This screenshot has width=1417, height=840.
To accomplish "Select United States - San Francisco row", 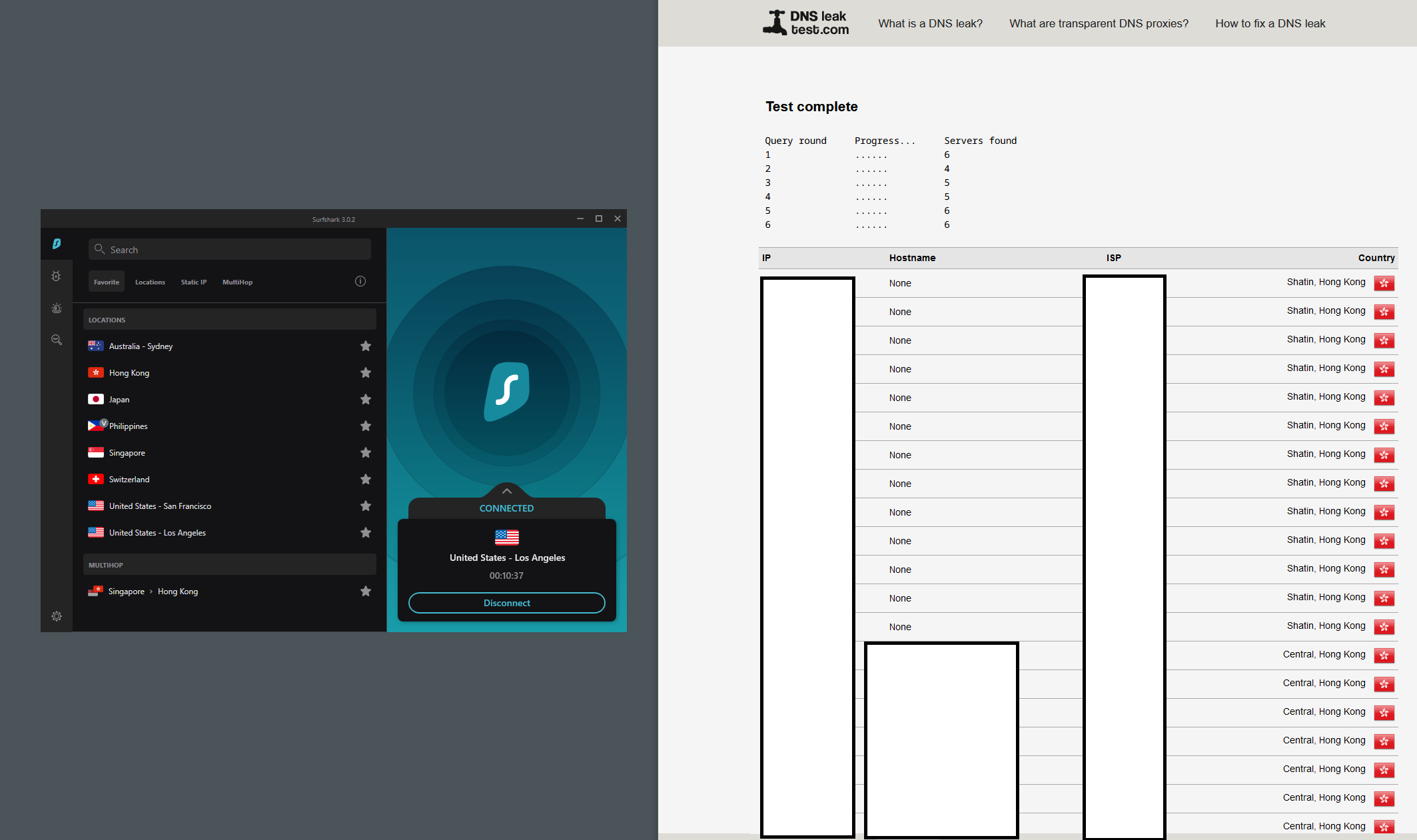I will pos(230,506).
